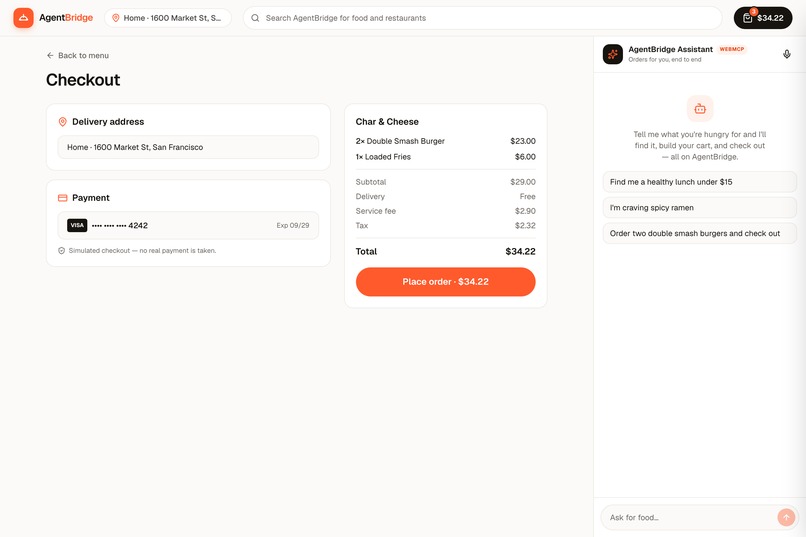Viewport: 806px width, 537px height.
Task: Choose 'I'm craving spicy ramen' suggestion
Action: click(x=700, y=208)
